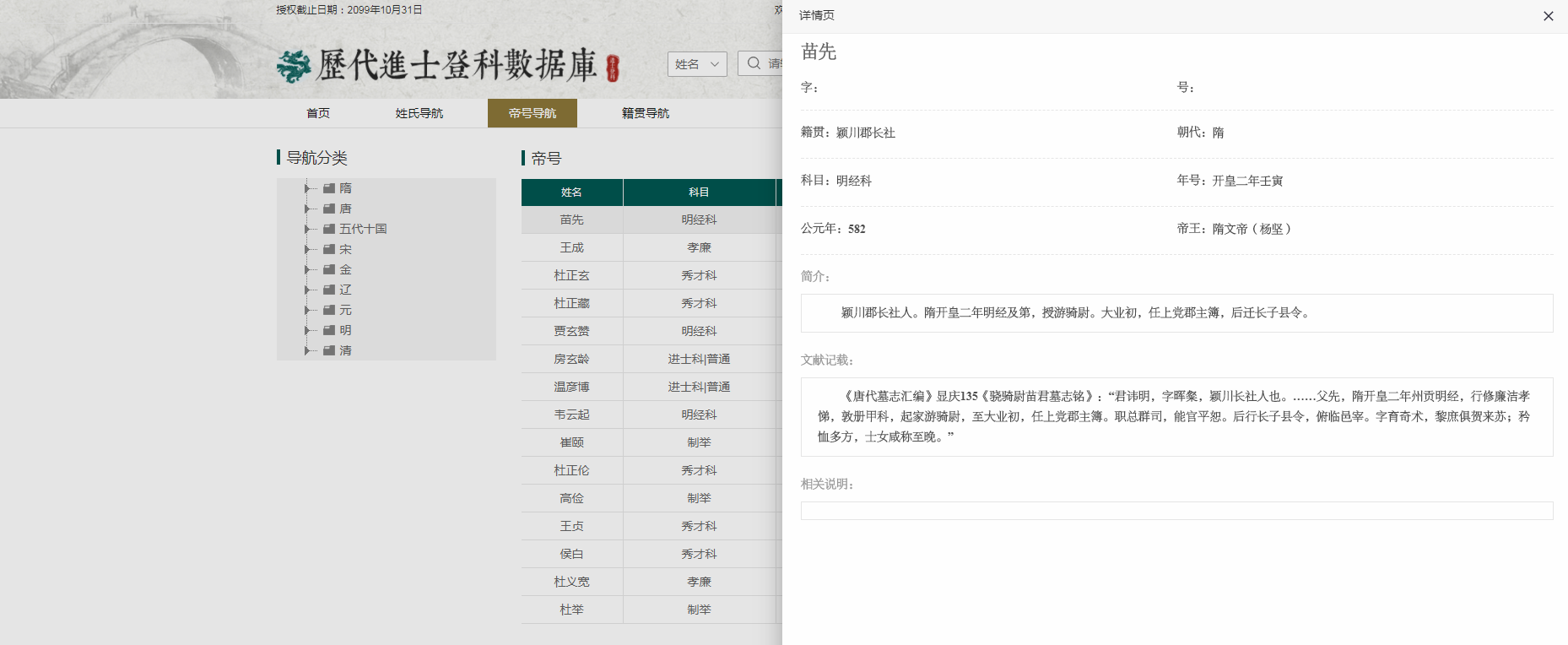Click the 公元年 582 value
The image size is (1568, 645).
coord(857,229)
